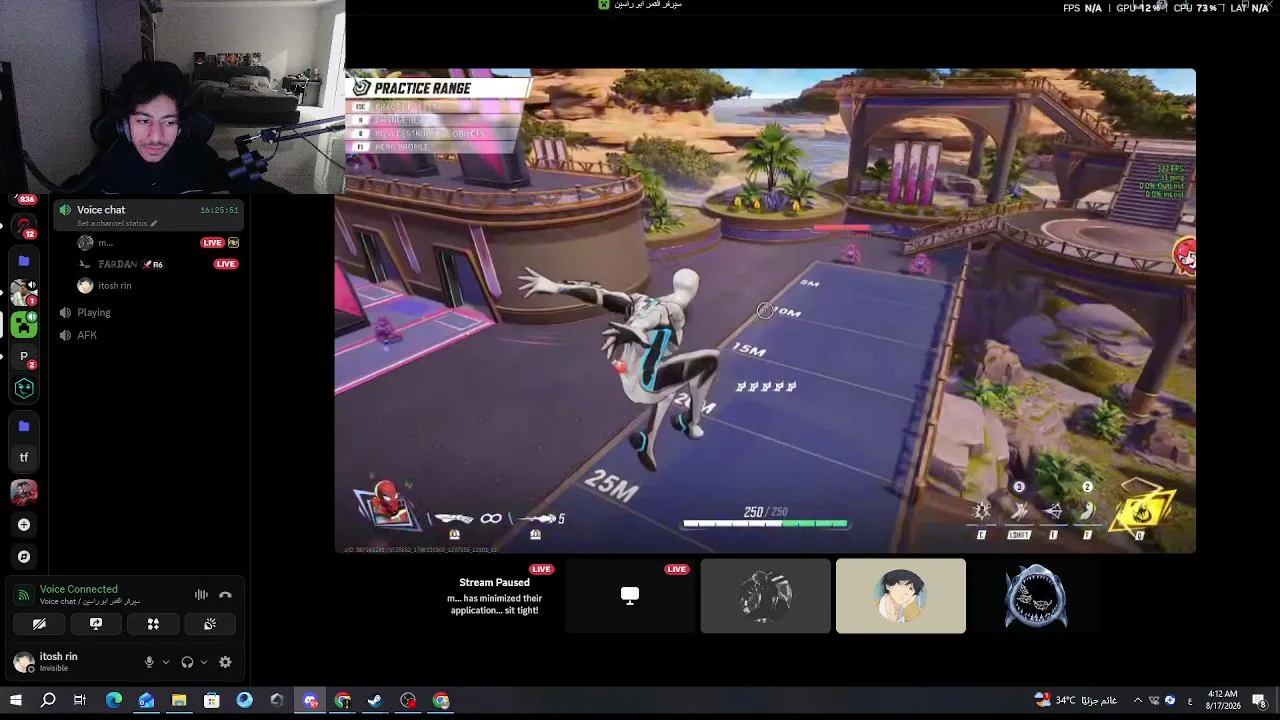Image resolution: width=1280 pixels, height=720 pixels.
Task: Start an activity button
Action: click(x=153, y=624)
